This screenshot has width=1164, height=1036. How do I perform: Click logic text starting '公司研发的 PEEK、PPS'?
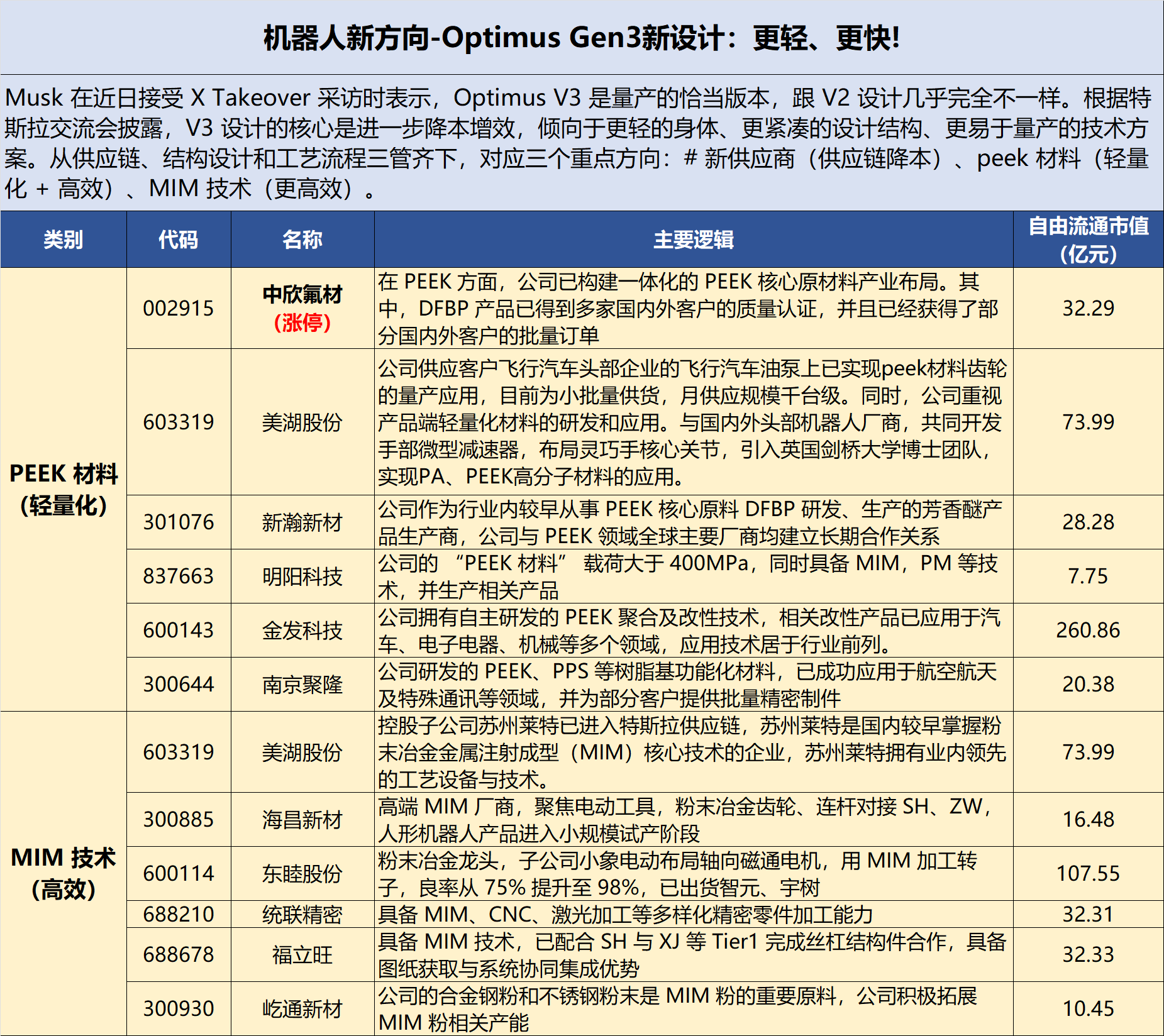[687, 685]
